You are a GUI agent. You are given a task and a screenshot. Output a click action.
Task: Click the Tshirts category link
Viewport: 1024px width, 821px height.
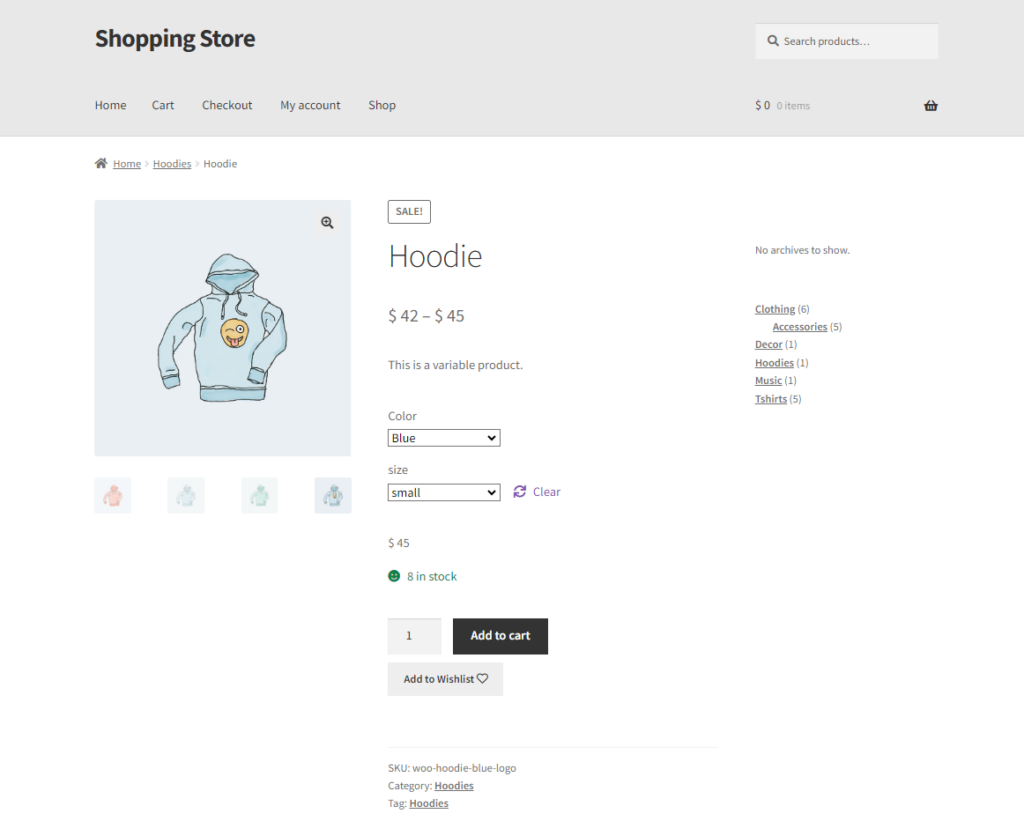point(771,398)
